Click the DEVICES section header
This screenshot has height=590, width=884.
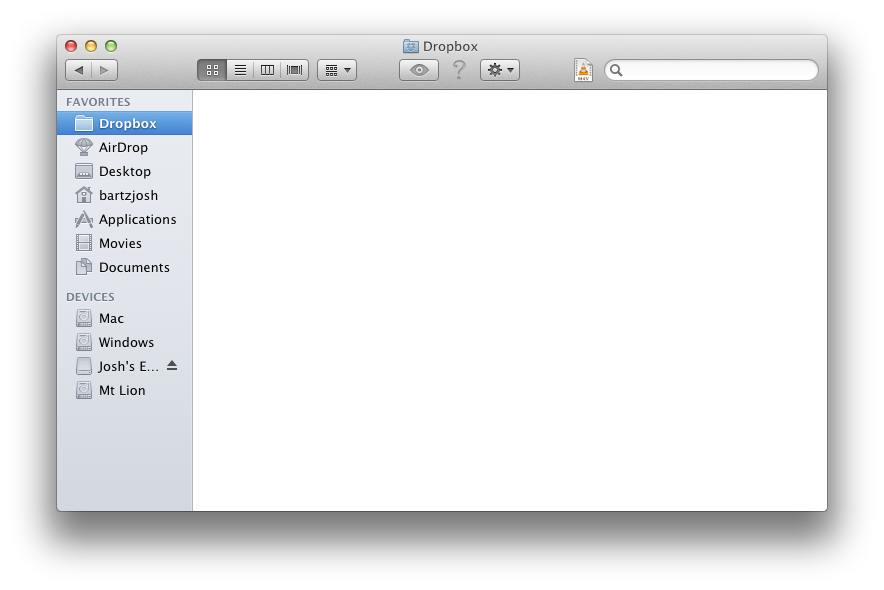point(90,297)
